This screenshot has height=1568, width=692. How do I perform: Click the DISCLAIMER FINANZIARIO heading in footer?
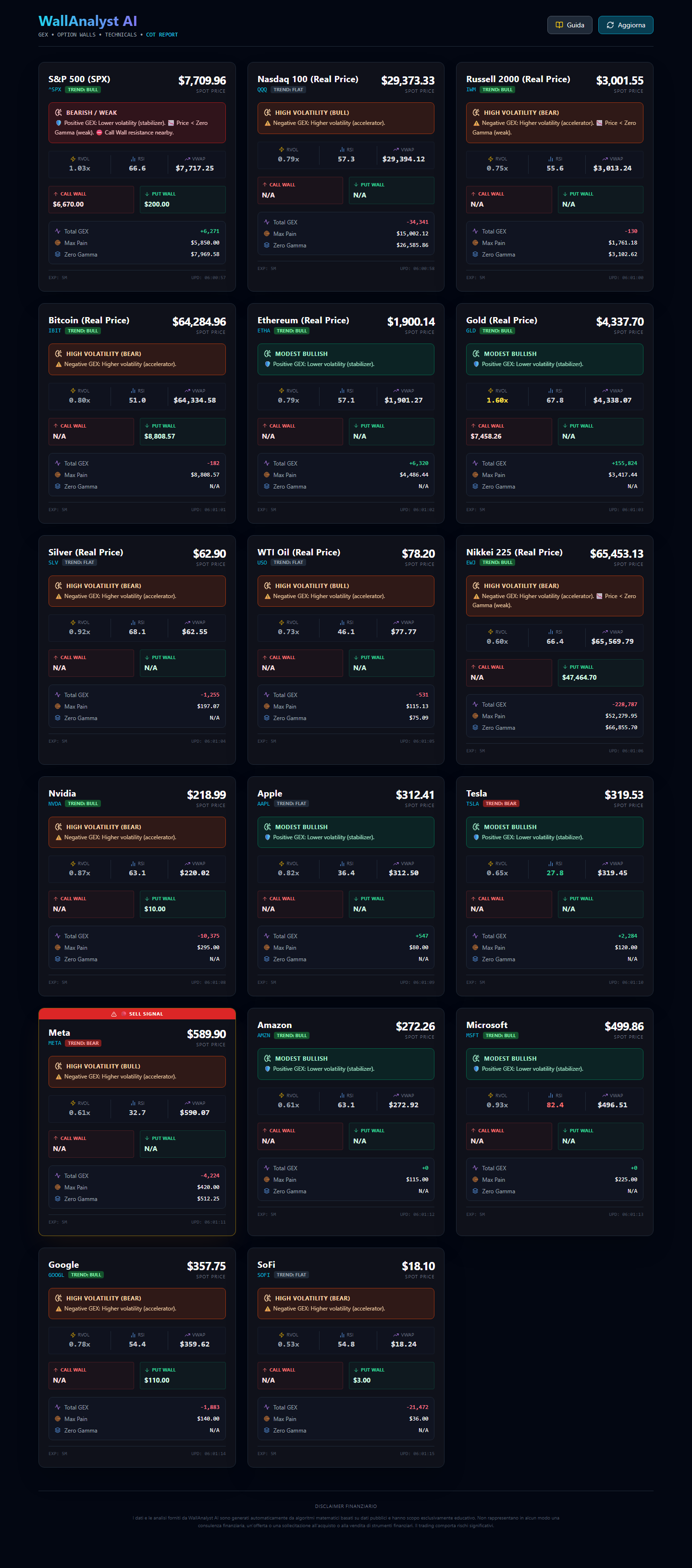(346, 1507)
